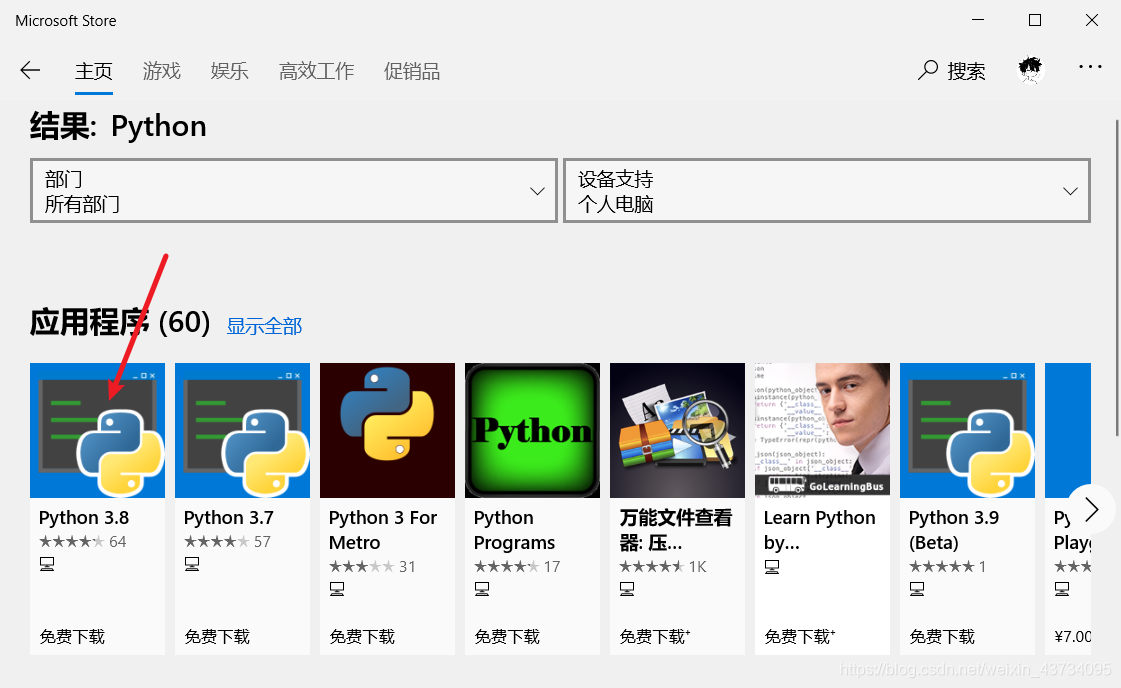Click 免费下载 under Learn Python
1121x688 pixels.
click(x=800, y=637)
